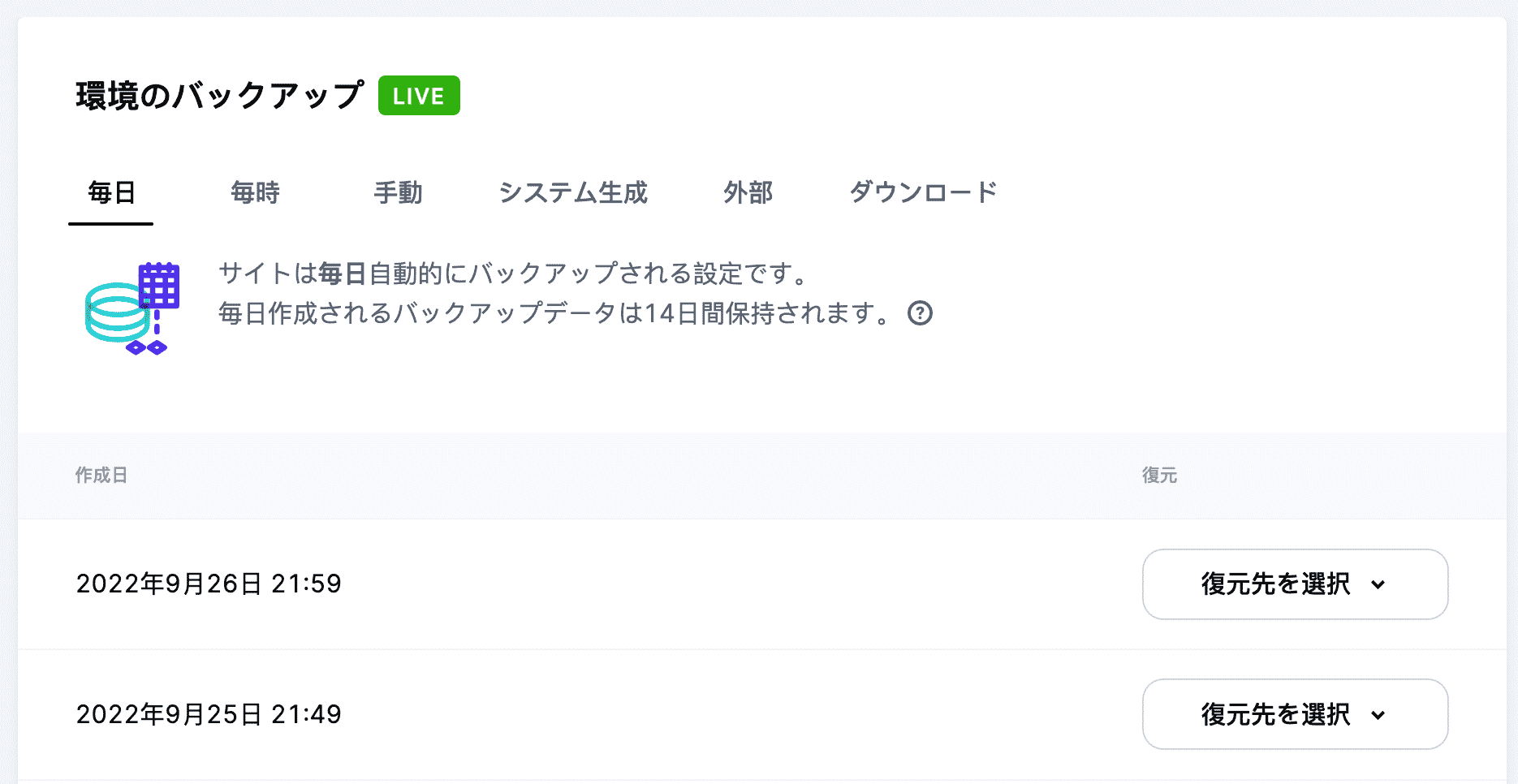Click the 作成日 column header
Screen dimensions: 1518x784
pos(99,476)
